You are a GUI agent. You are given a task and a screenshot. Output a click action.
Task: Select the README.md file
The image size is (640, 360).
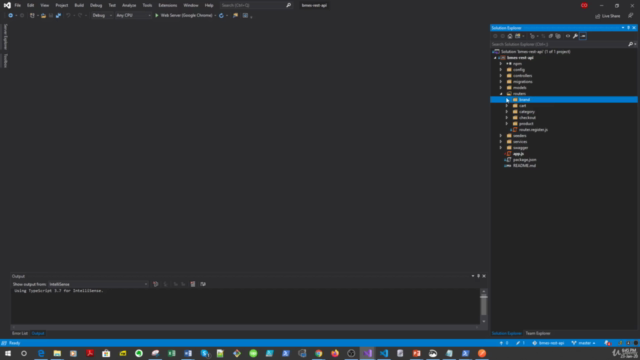pos(524,166)
